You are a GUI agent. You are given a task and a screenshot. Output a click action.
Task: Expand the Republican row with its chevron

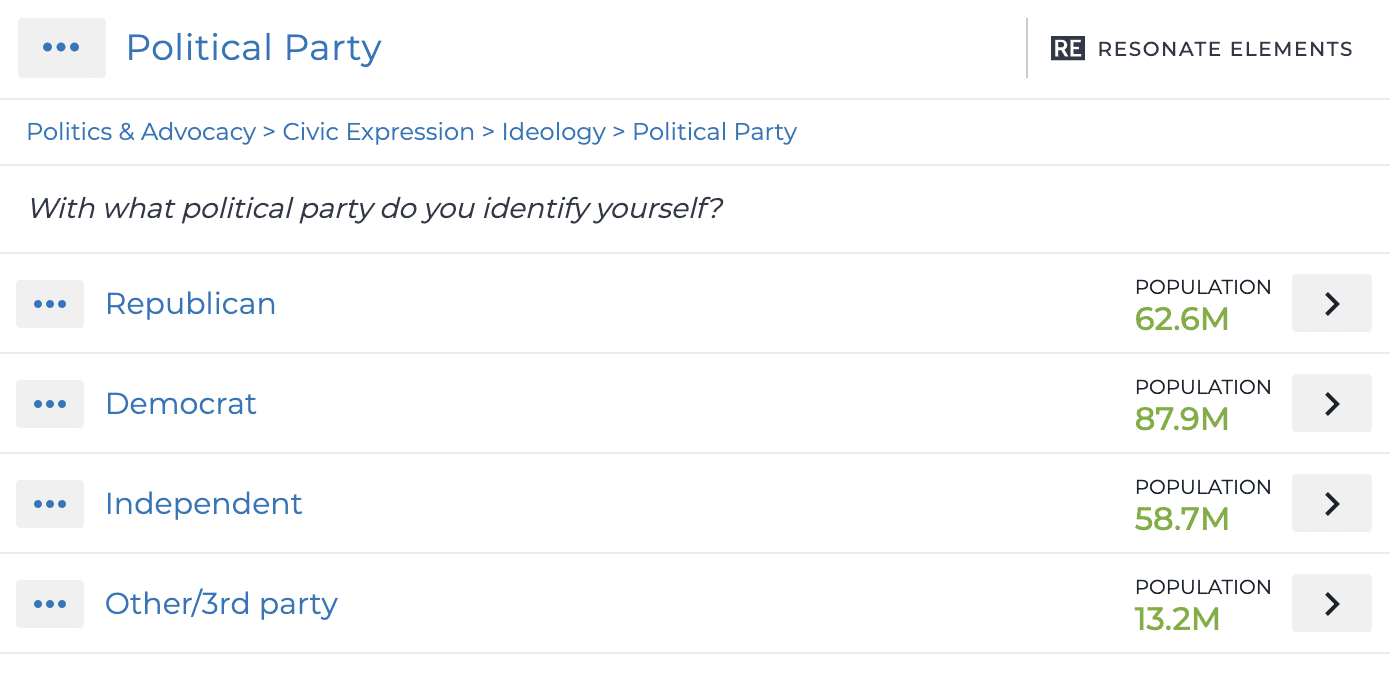pyautogui.click(x=1331, y=303)
